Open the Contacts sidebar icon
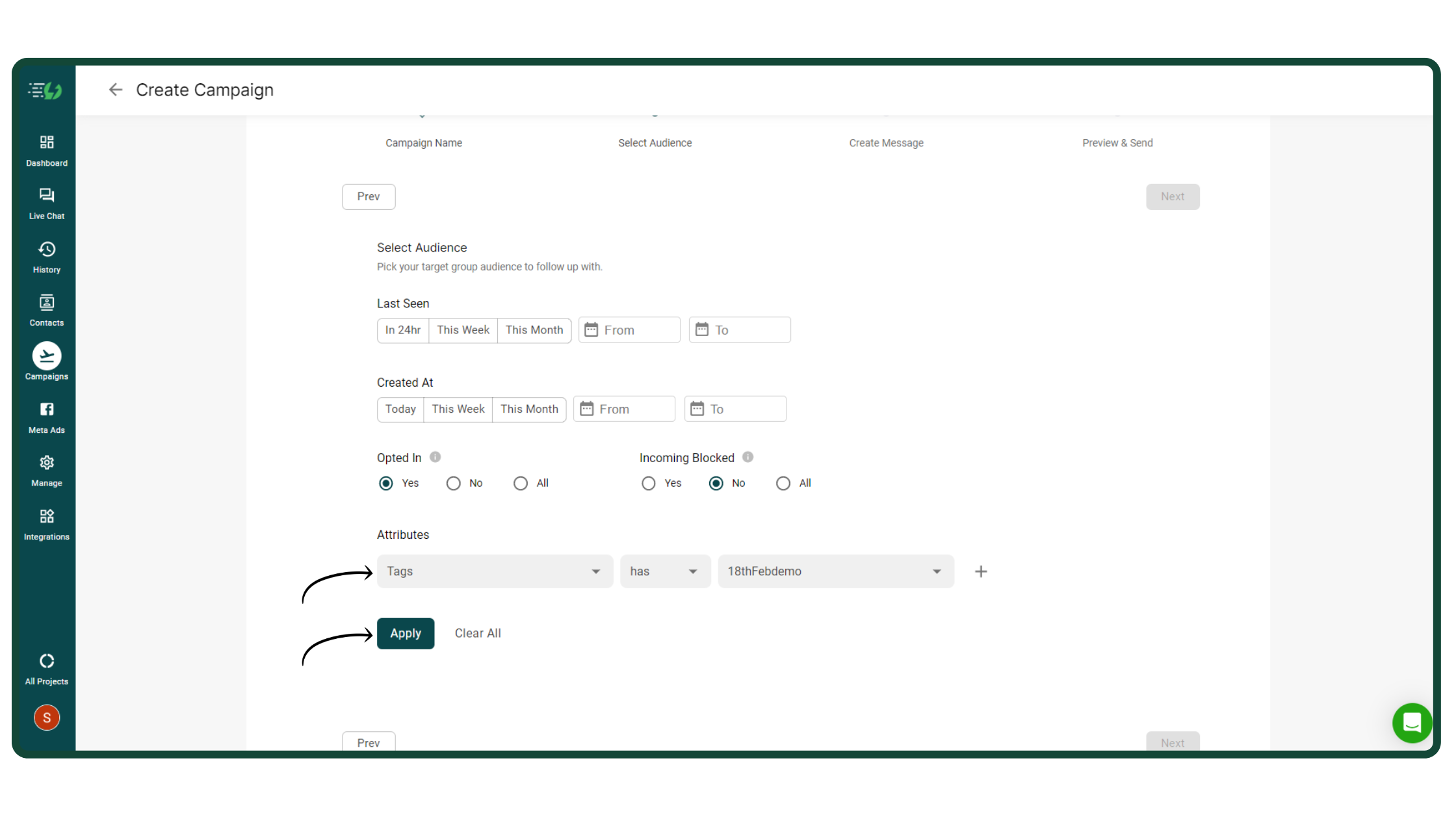1456x819 pixels. 47,310
